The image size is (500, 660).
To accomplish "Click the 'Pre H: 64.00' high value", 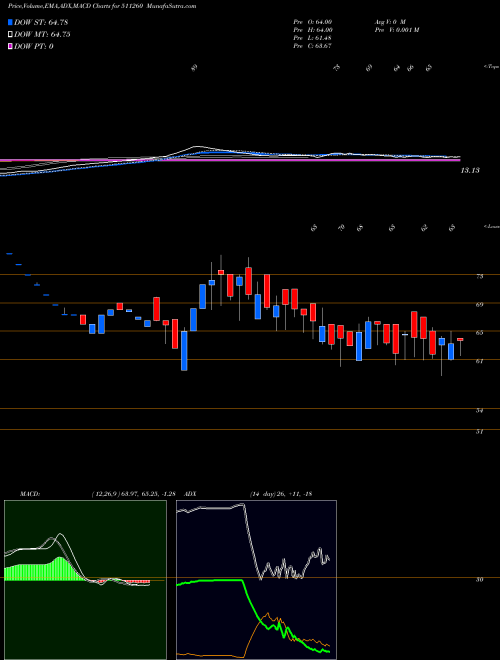I will (x=313, y=30).
